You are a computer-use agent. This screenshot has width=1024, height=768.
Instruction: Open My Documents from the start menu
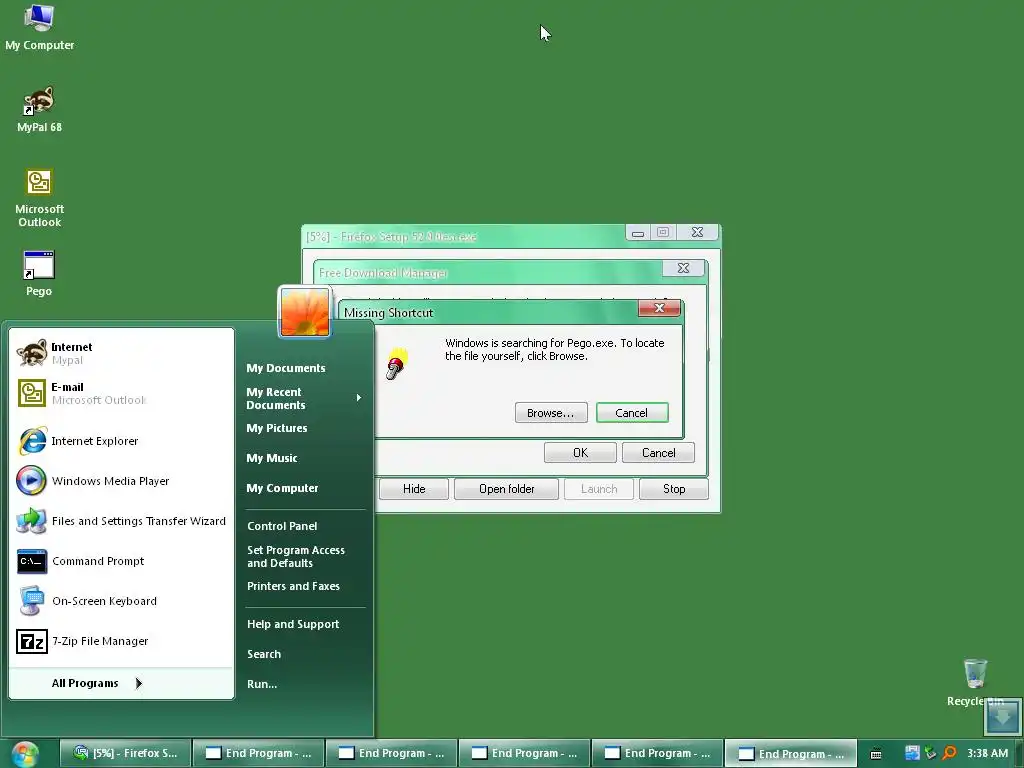tap(285, 368)
